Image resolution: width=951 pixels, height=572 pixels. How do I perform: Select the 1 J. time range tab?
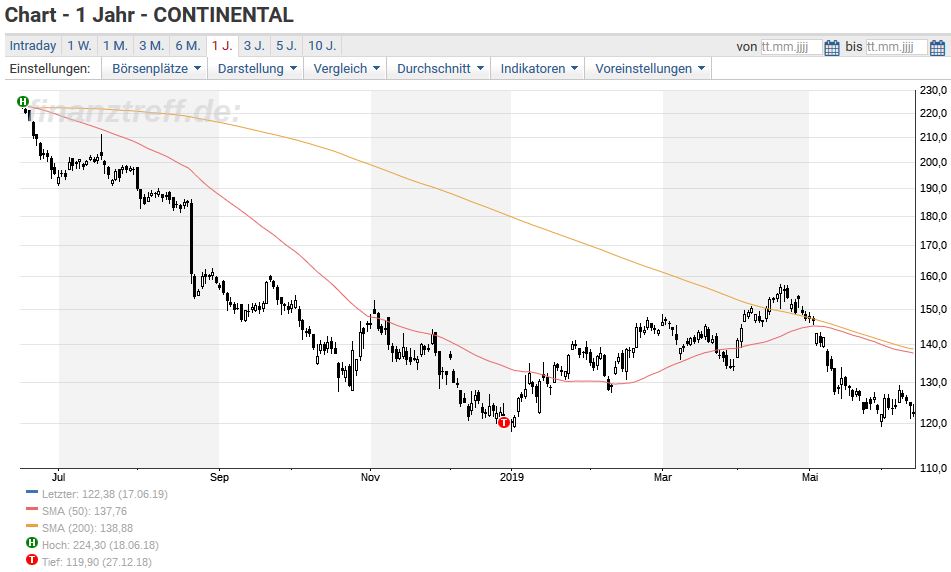coord(222,46)
